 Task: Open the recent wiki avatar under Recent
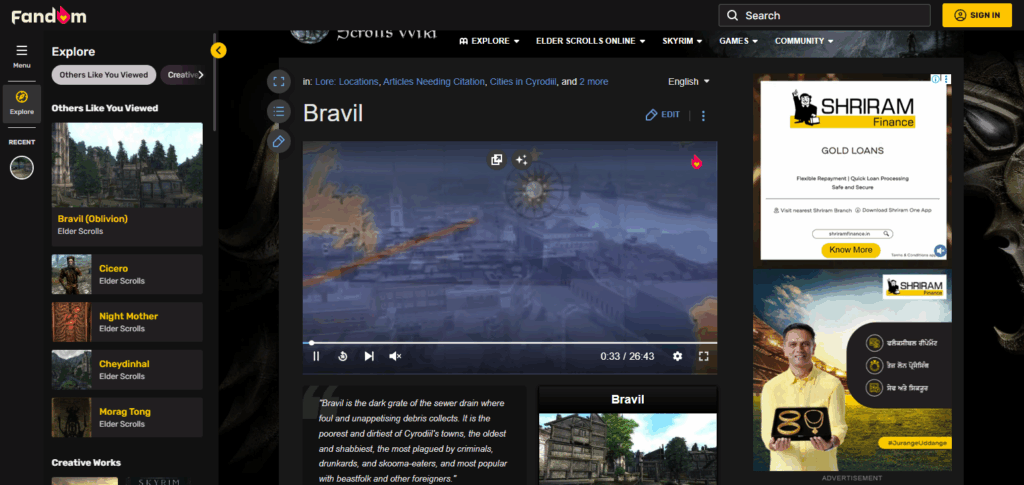click(x=22, y=168)
